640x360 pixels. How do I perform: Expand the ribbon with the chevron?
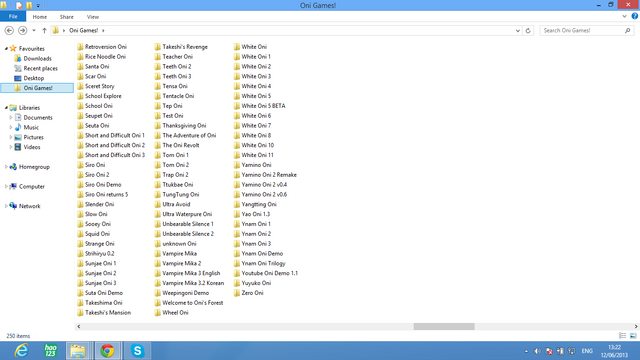tap(624, 16)
